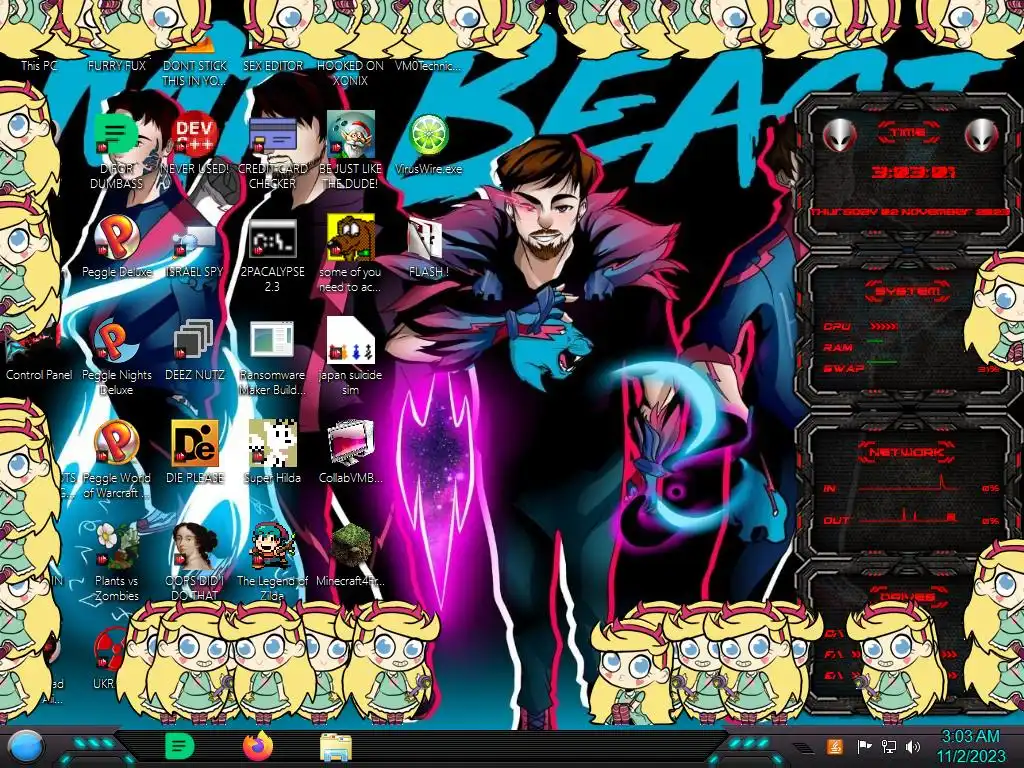Open the Start orb on the taskbar

click(27, 747)
